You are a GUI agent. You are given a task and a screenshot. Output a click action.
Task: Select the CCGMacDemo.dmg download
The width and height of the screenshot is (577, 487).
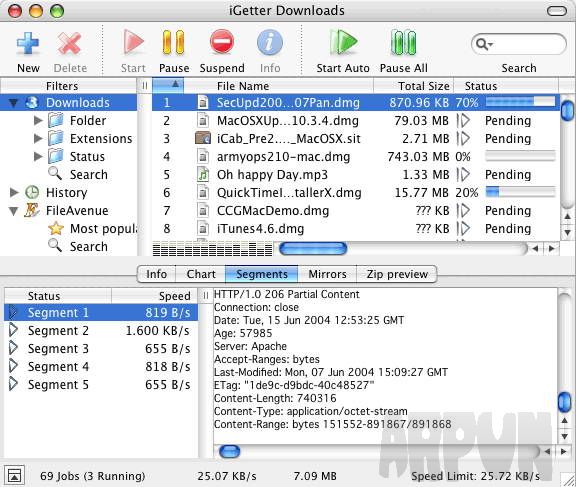[x=356, y=211]
